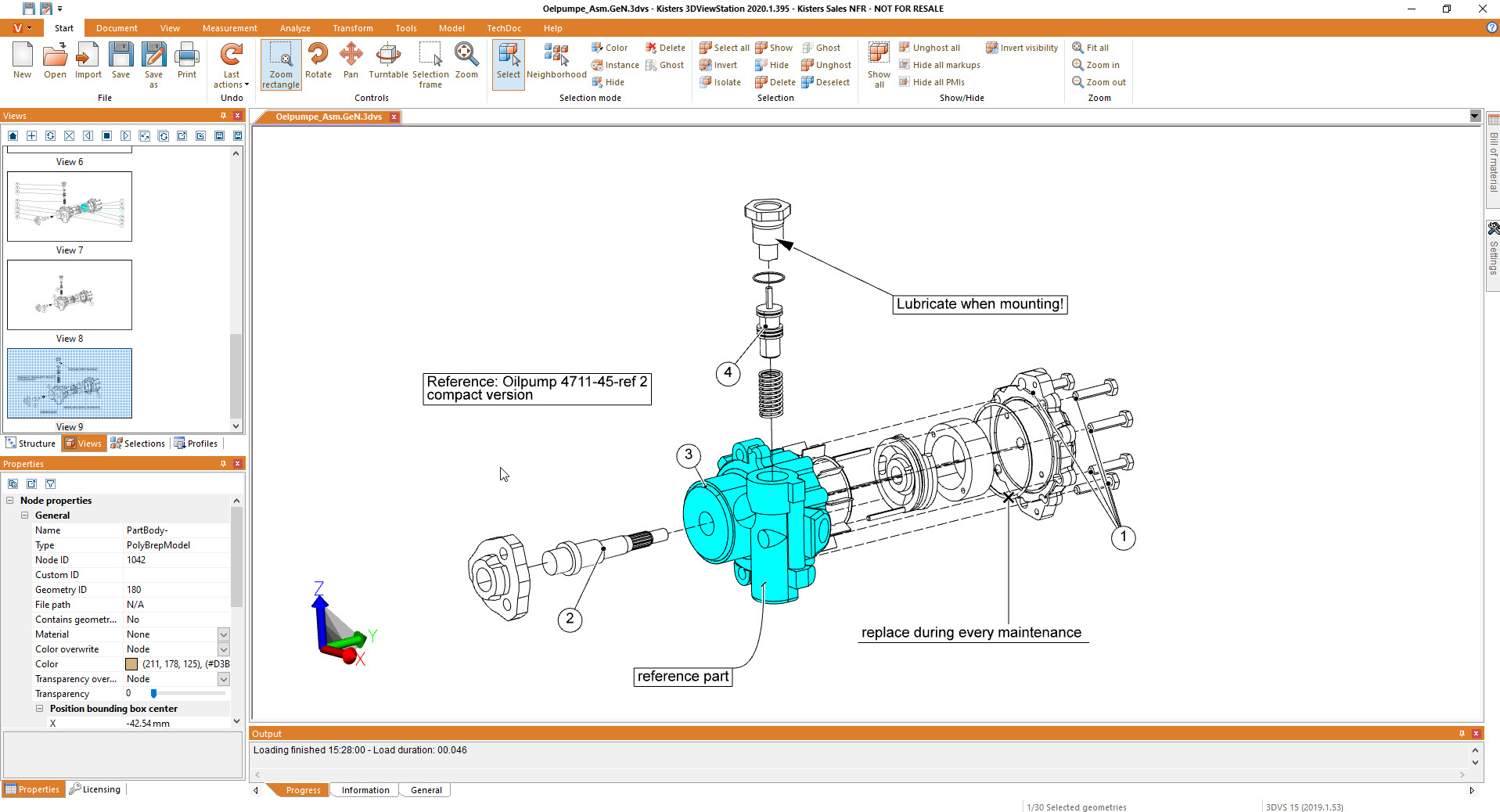Click Unghost all
1500x812 pixels.
[929, 48]
